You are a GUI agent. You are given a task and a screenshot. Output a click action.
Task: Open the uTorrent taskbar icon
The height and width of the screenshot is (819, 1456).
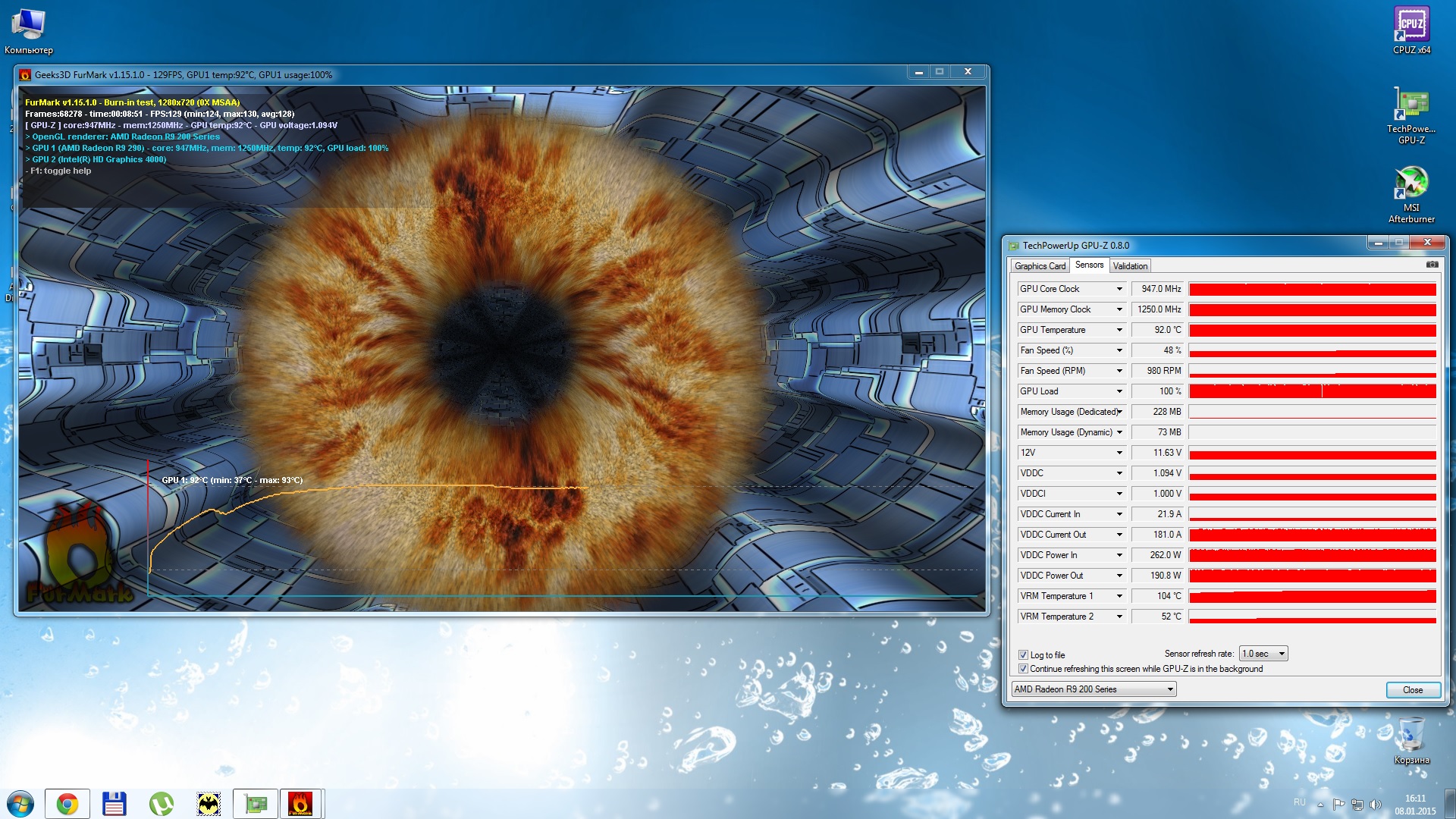[x=162, y=804]
